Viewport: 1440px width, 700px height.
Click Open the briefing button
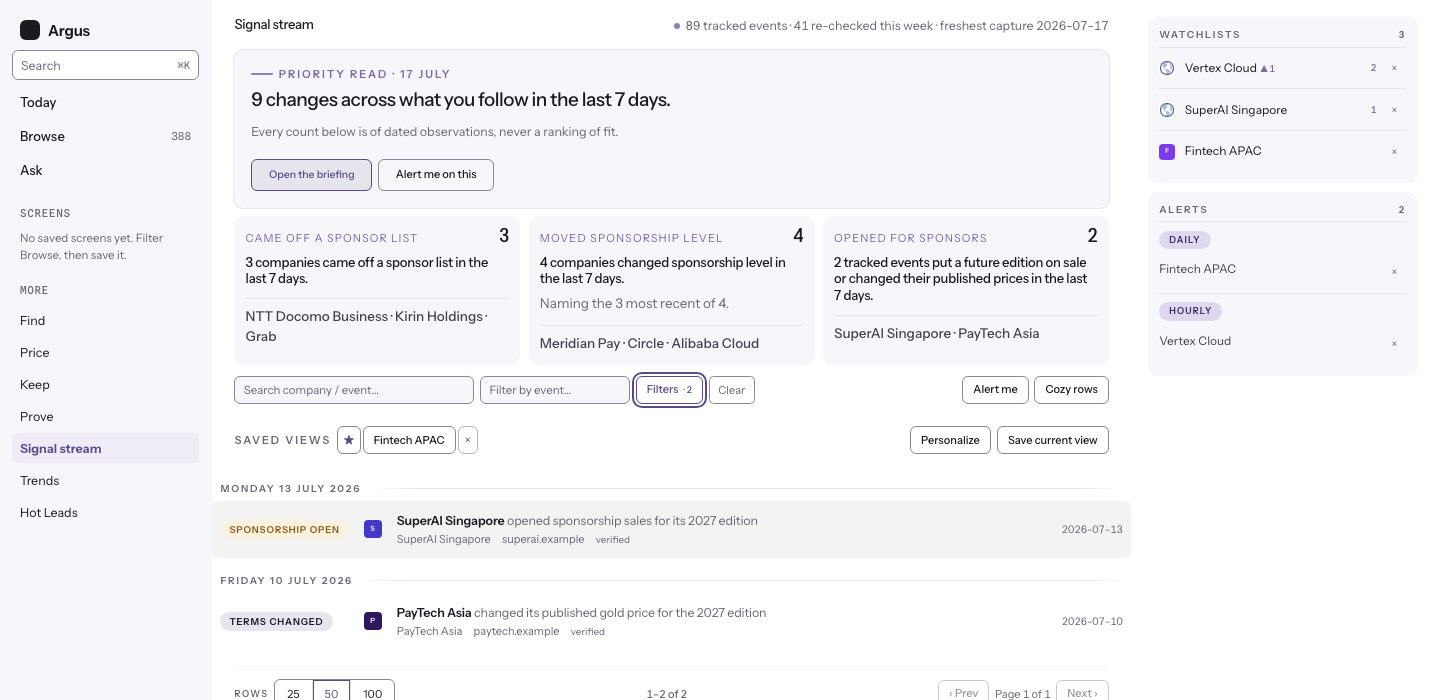point(312,175)
